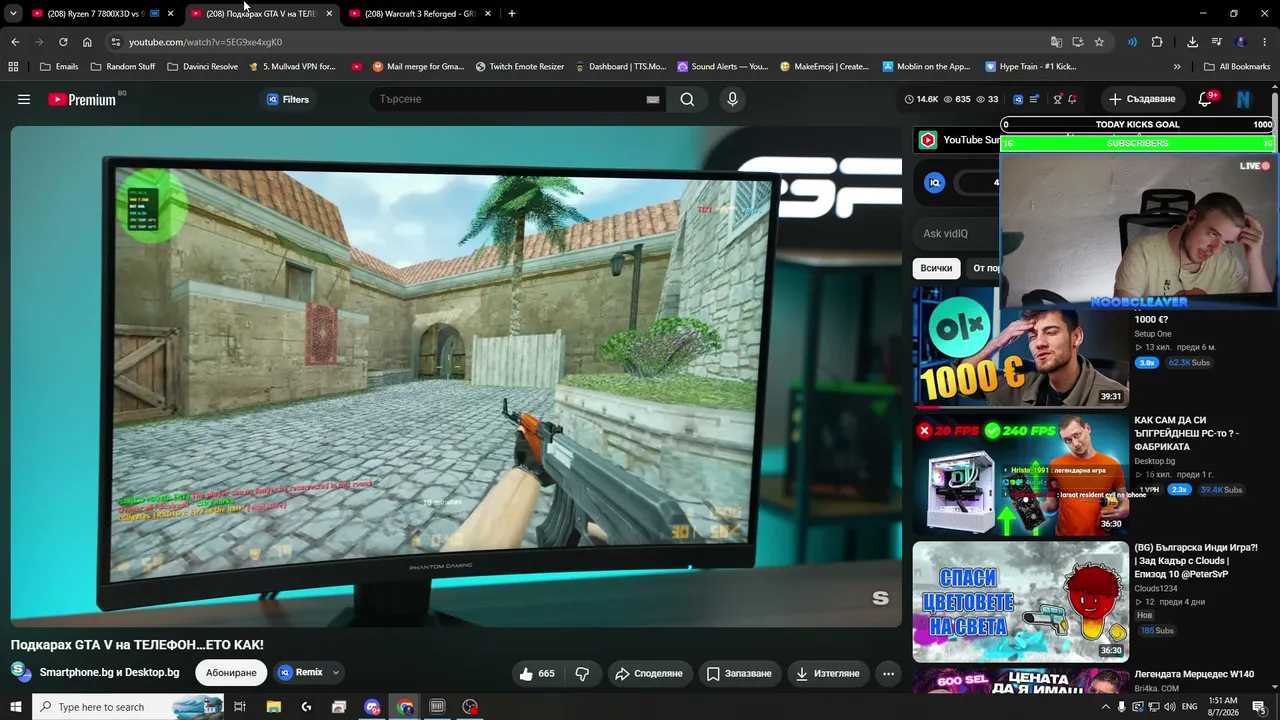Open the media controls icon in toolbar

pos(1217,42)
